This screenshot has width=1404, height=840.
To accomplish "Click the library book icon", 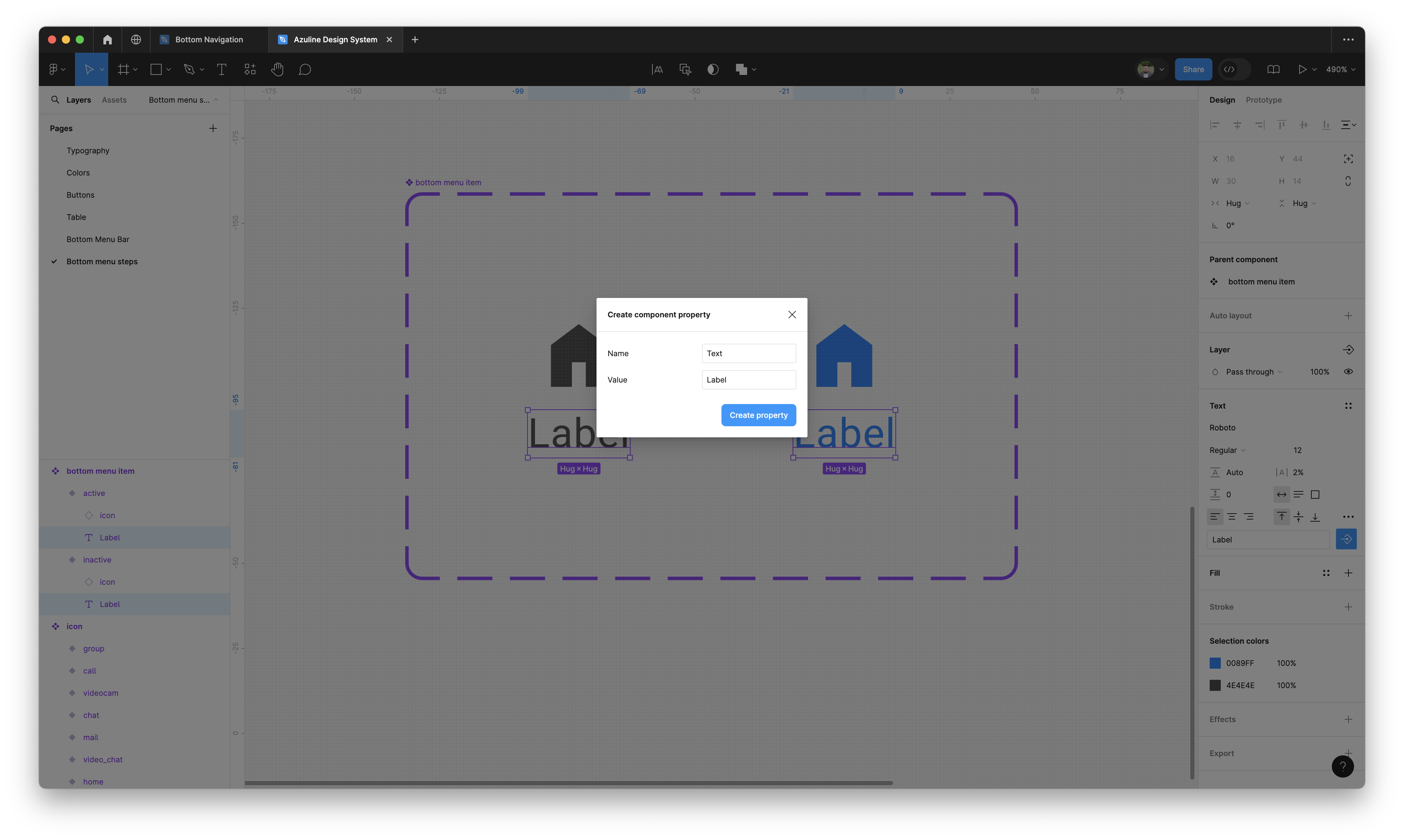I will pos(1272,70).
